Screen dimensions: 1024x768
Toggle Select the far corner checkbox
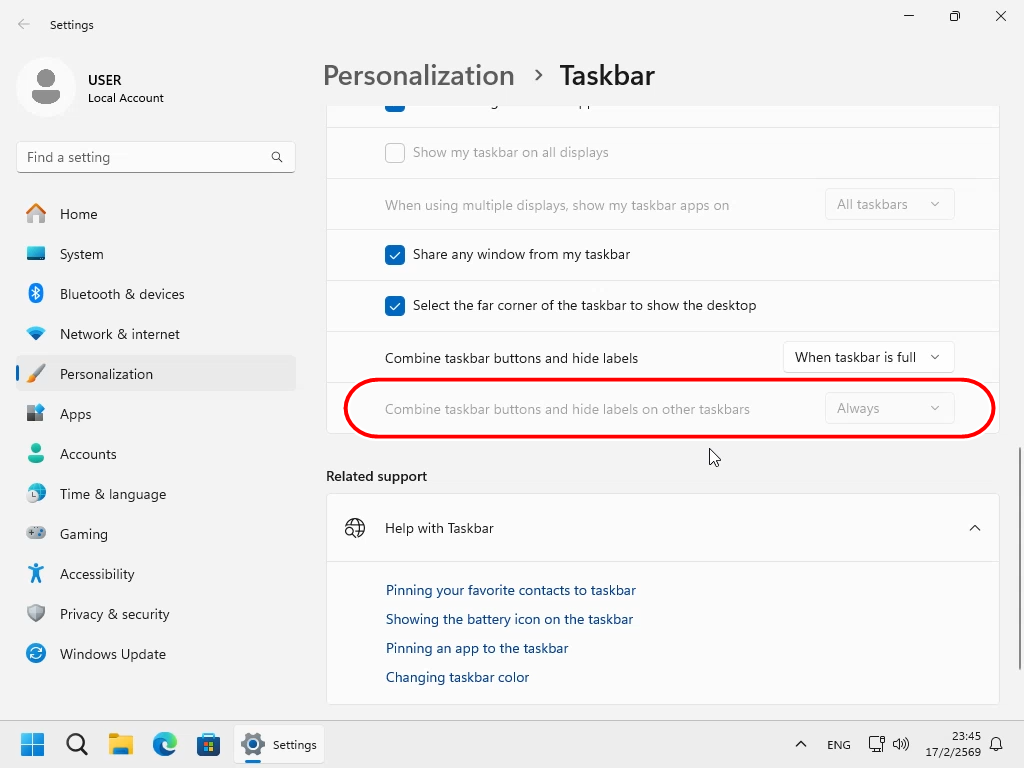[395, 306]
